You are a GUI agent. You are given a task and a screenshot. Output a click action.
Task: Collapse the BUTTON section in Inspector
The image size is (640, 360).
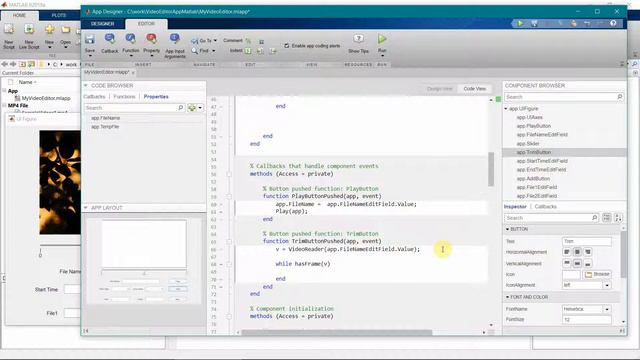pos(507,229)
